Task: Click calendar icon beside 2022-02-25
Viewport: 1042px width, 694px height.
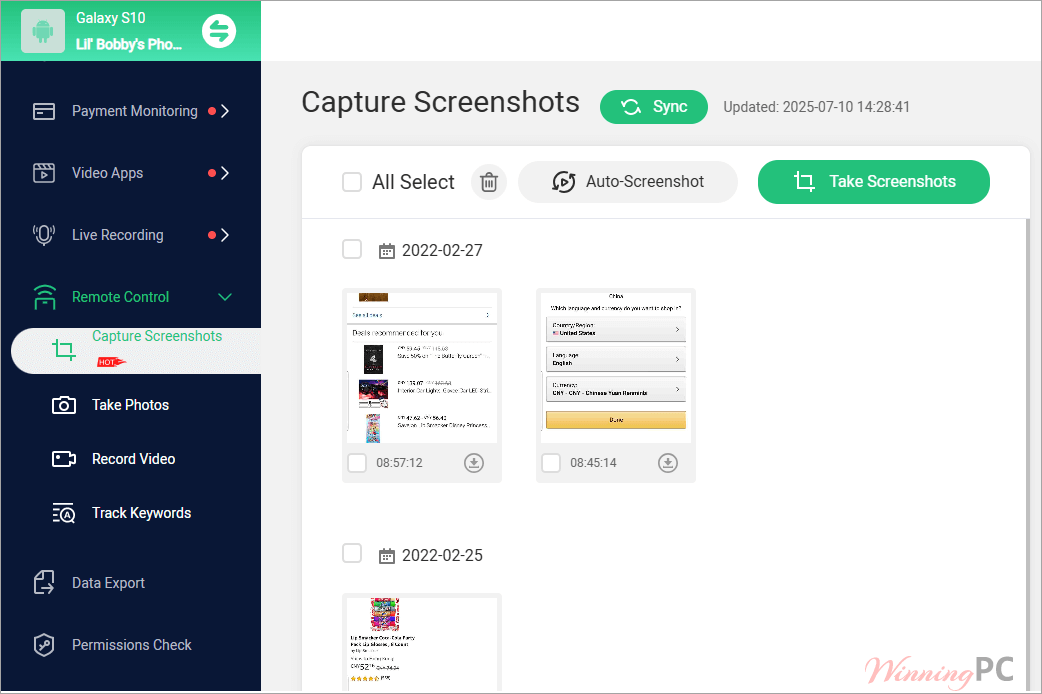Action: (x=386, y=556)
